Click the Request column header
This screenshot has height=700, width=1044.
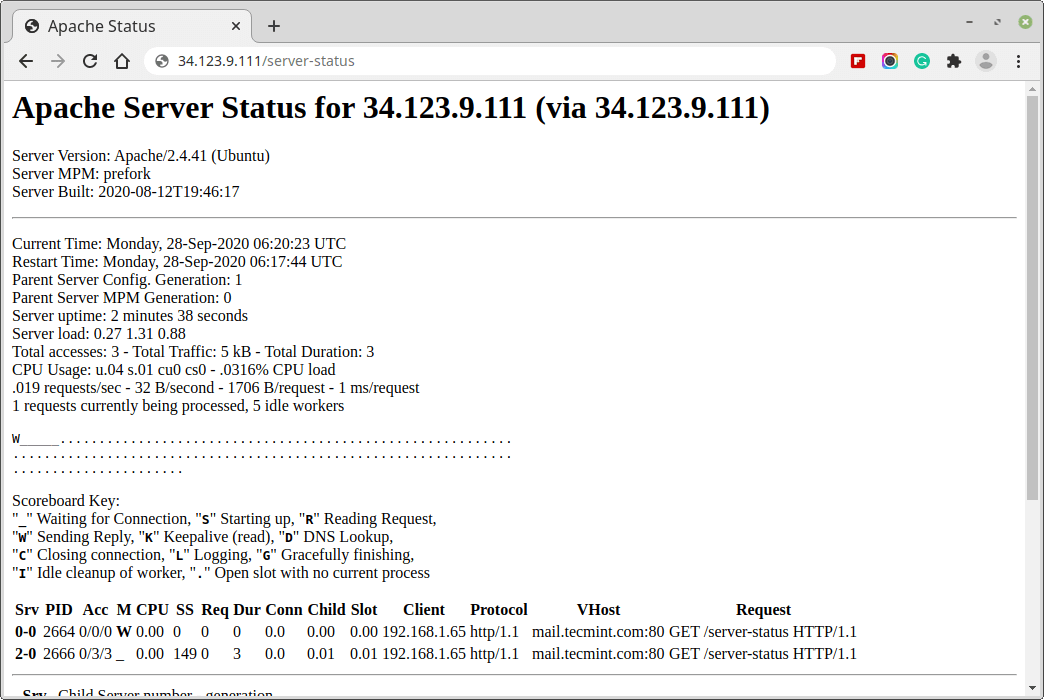point(763,610)
